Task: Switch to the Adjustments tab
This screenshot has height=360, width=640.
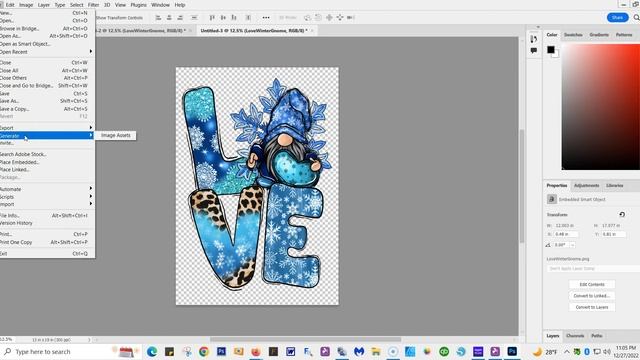Action: coord(587,185)
